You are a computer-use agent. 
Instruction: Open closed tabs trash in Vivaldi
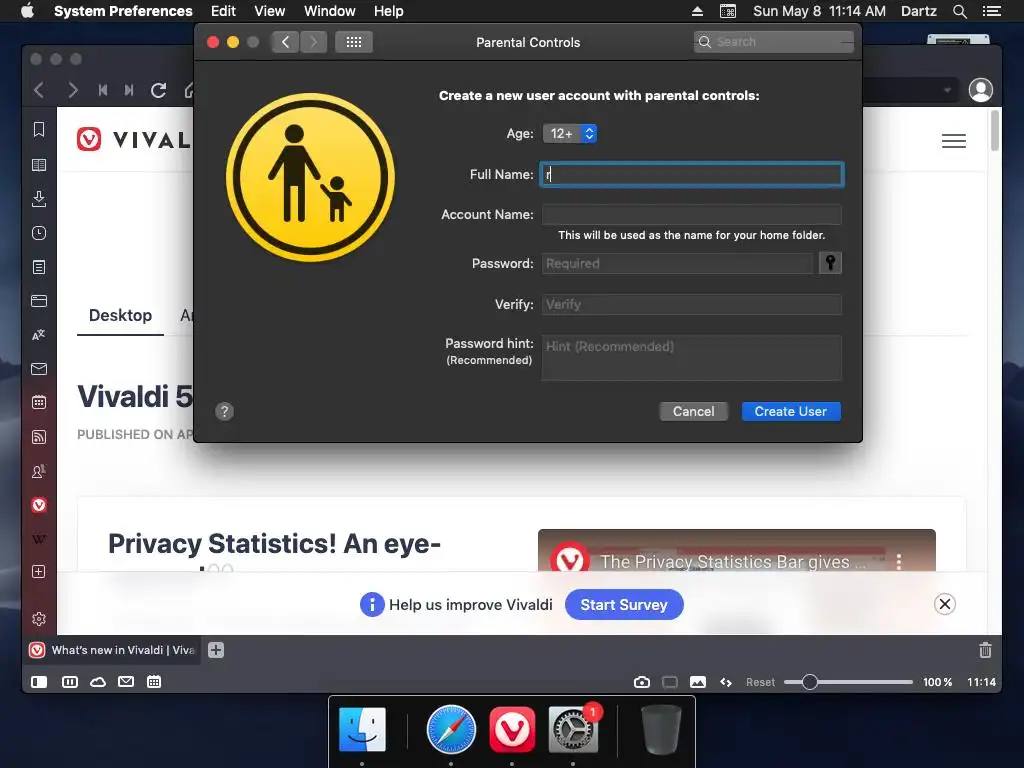[985, 650]
